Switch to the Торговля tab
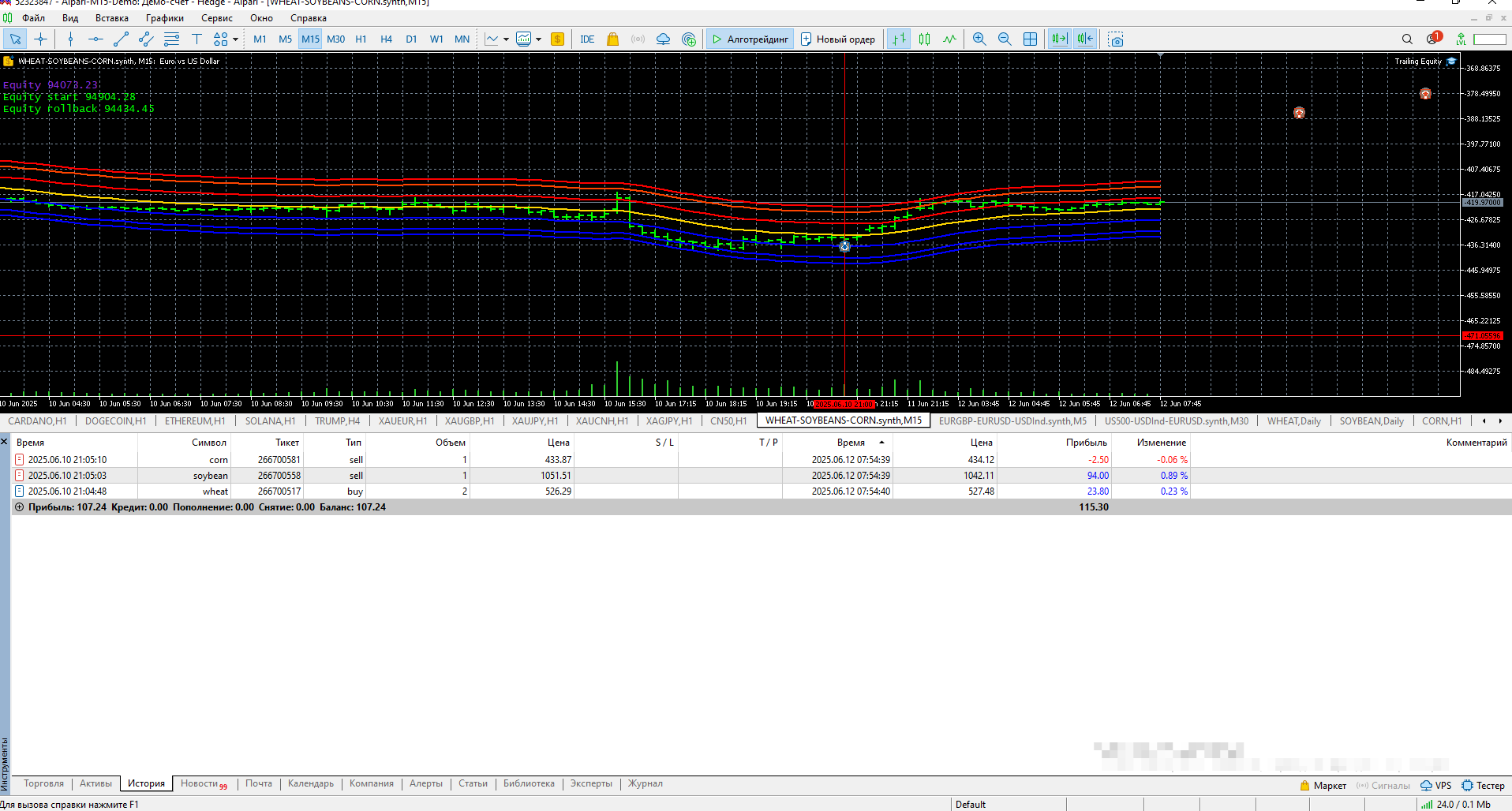This screenshot has height=811, width=1512. (x=43, y=783)
